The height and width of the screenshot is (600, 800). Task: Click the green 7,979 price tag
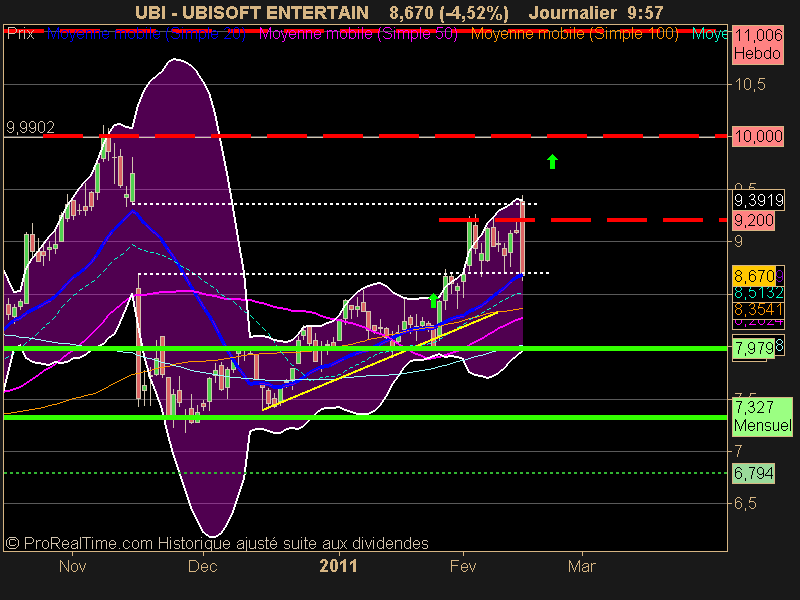point(754,348)
